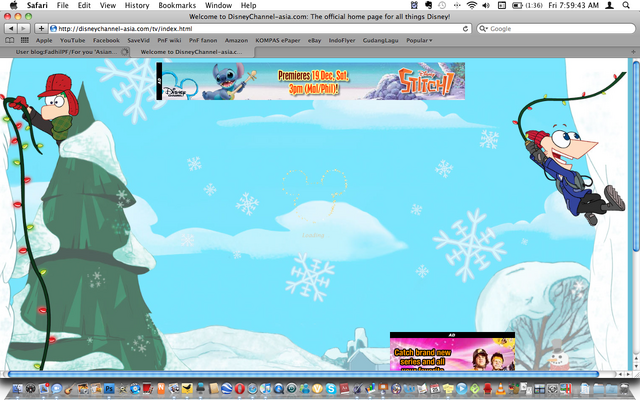
Task: Click the menu bar clock Fri 7:59:43 AM
Action: coord(573,5)
